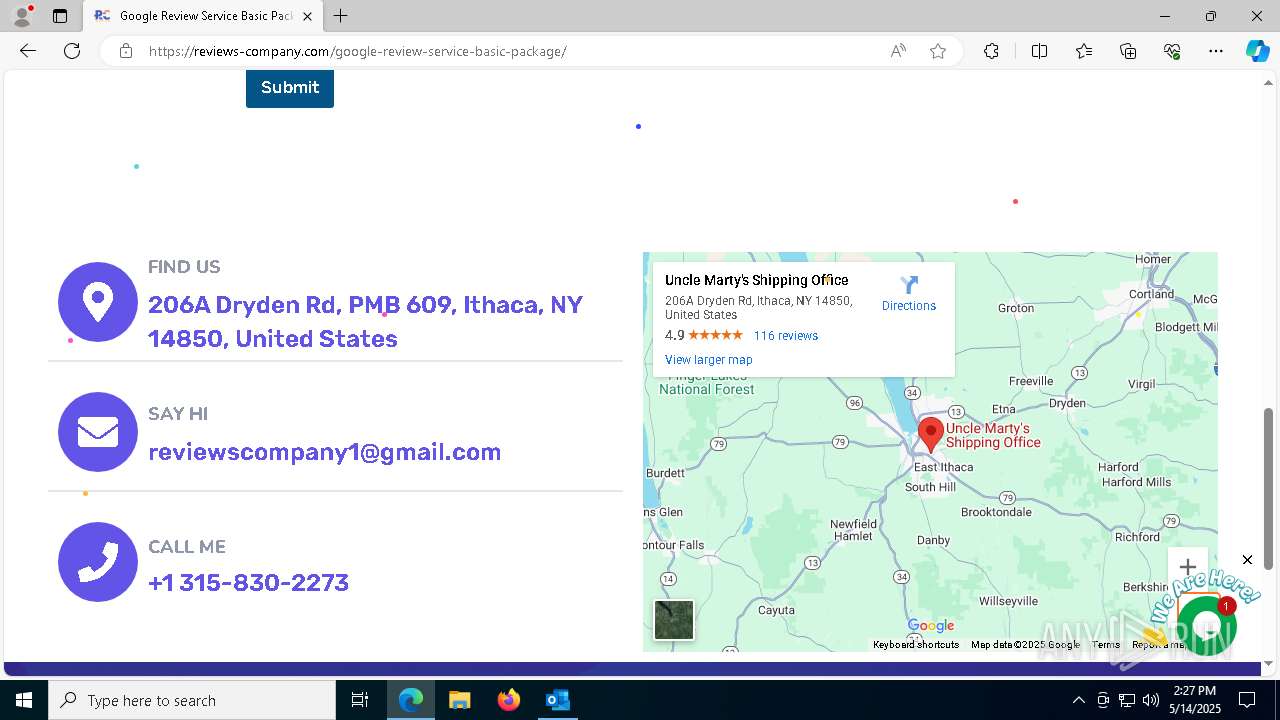The image size is (1280, 720).
Task: Open the Windows Start menu
Action: [x=24, y=700]
